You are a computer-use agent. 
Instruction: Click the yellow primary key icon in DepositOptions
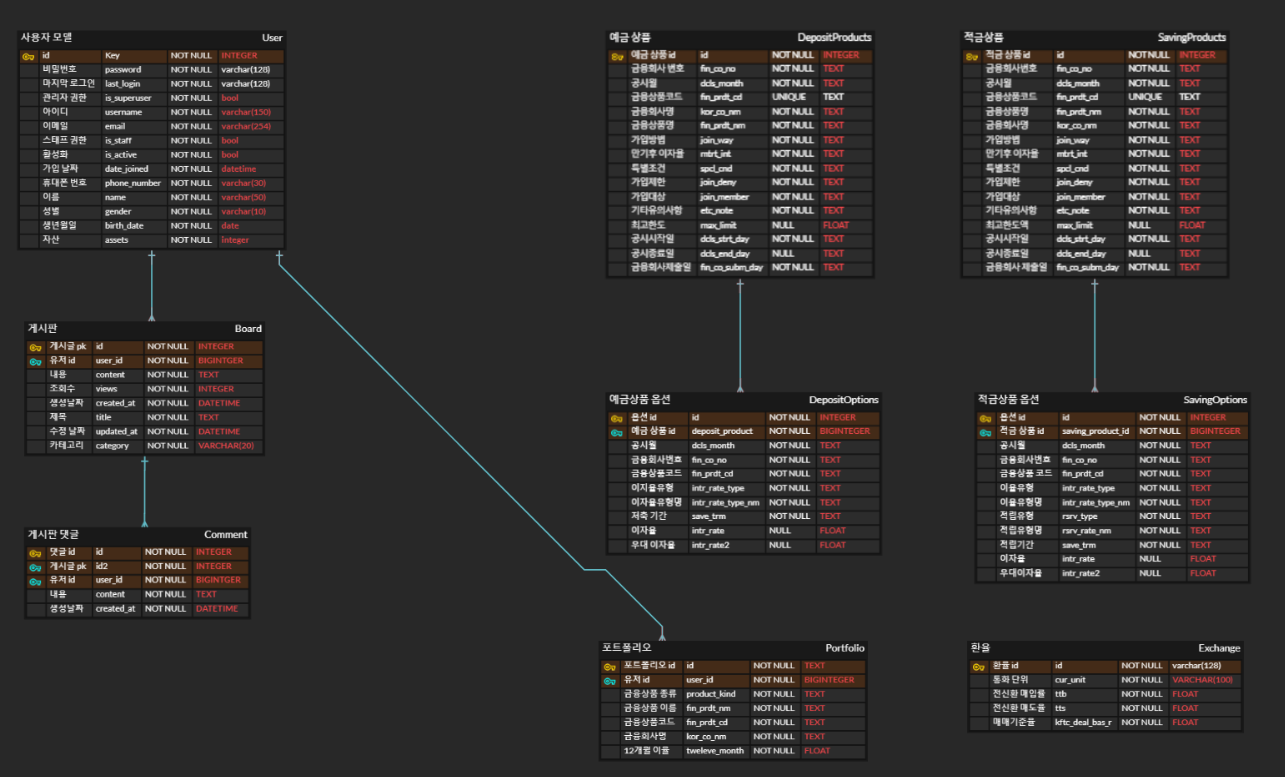[x=617, y=418]
